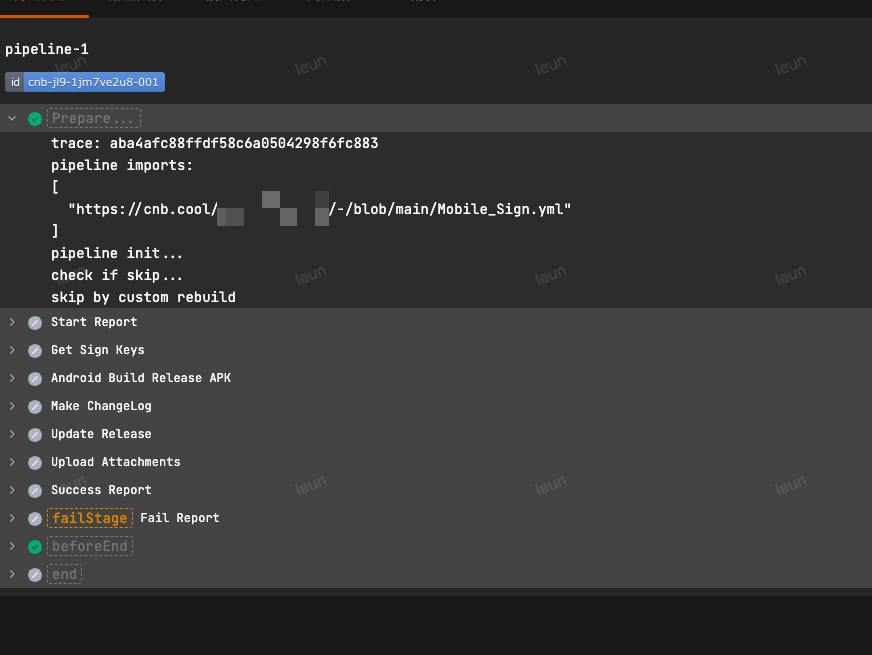Click the green success icon beside Prepare
Viewport: 872px width, 655px height.
pyautogui.click(x=35, y=119)
